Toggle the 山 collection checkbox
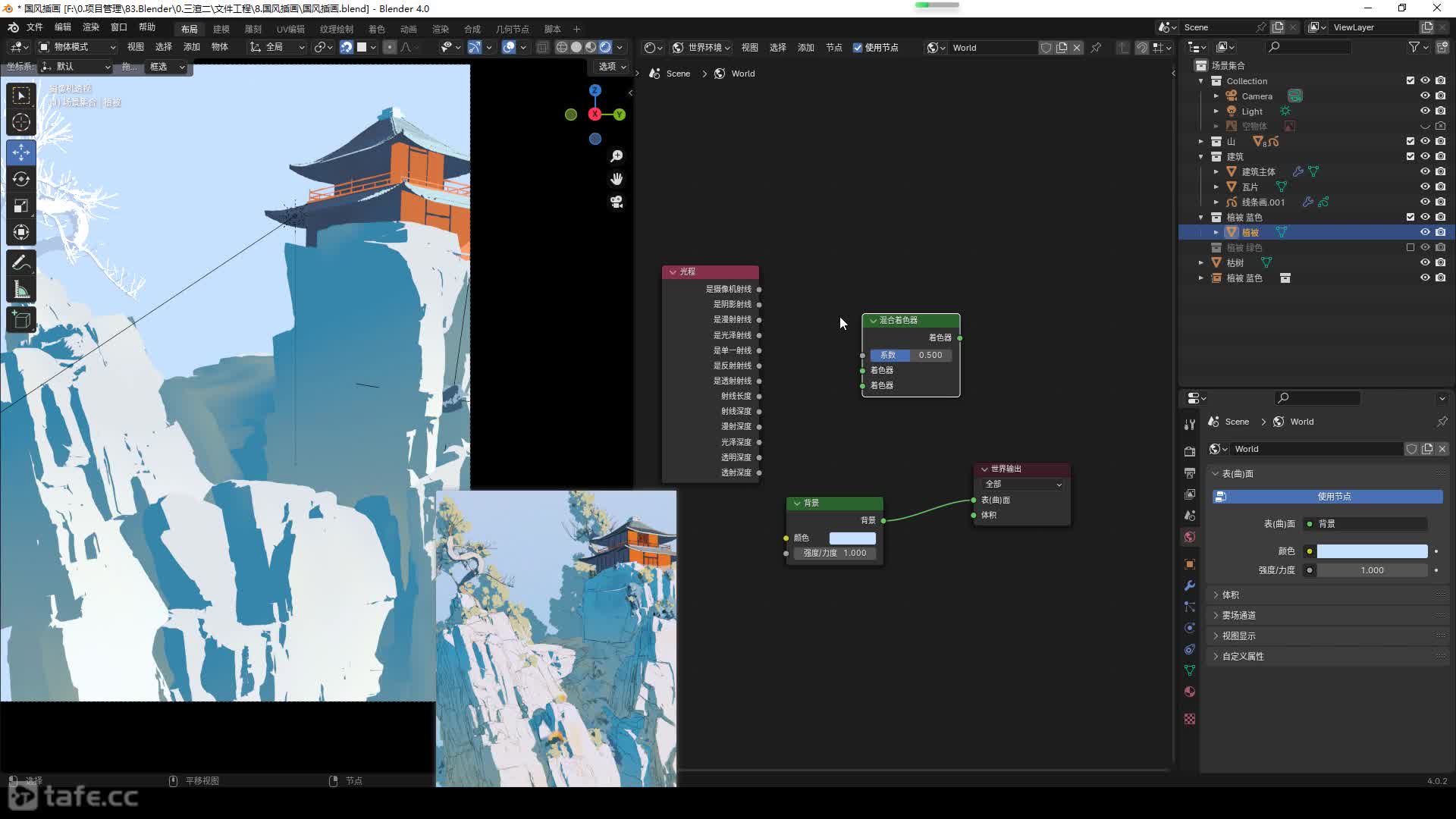This screenshot has height=819, width=1456. point(1410,141)
